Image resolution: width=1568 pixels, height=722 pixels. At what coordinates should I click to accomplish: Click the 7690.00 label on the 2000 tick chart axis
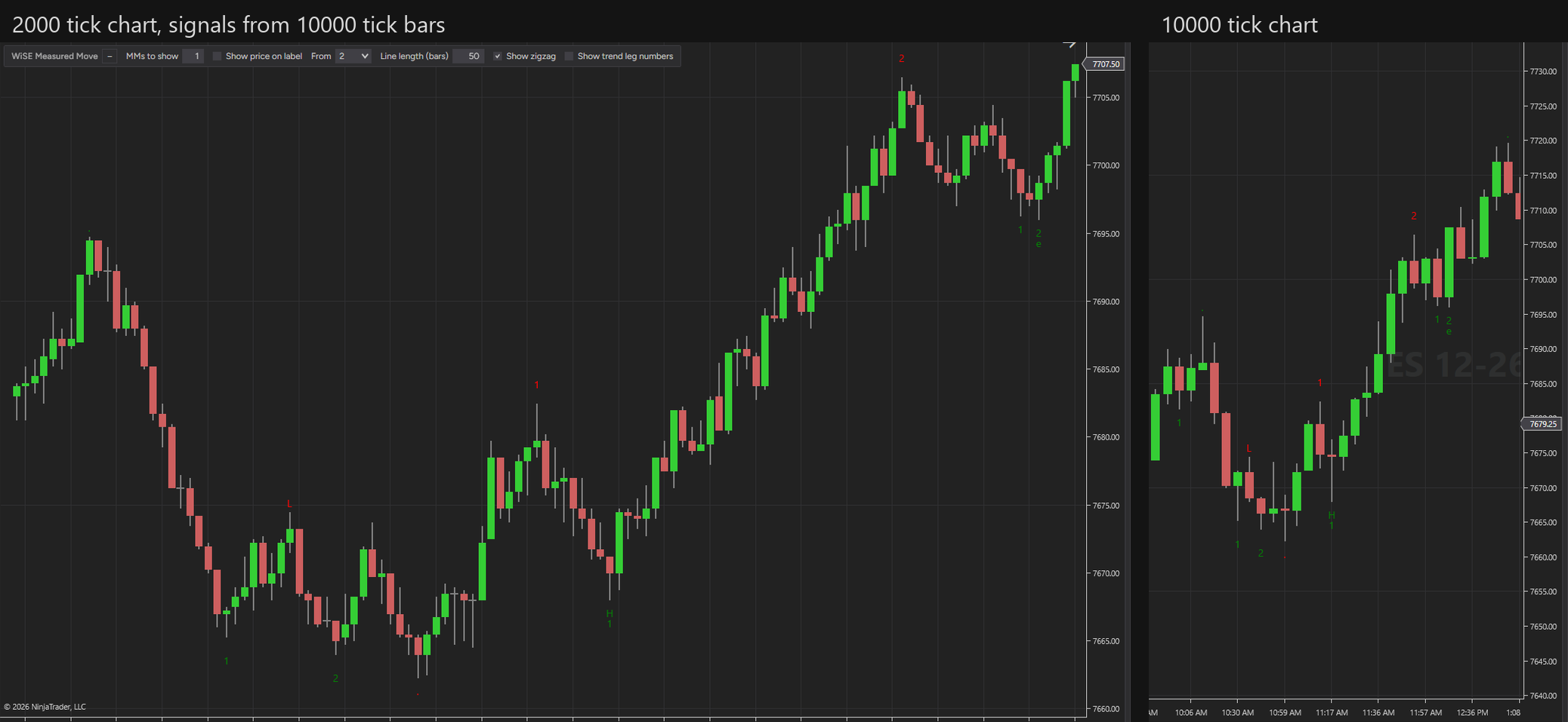[x=1106, y=301]
